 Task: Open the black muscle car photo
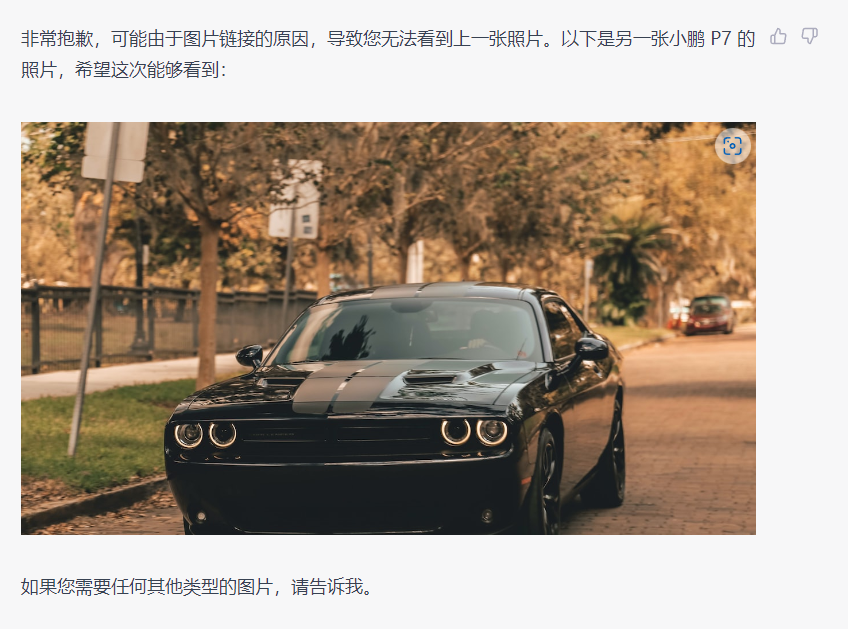(x=388, y=328)
